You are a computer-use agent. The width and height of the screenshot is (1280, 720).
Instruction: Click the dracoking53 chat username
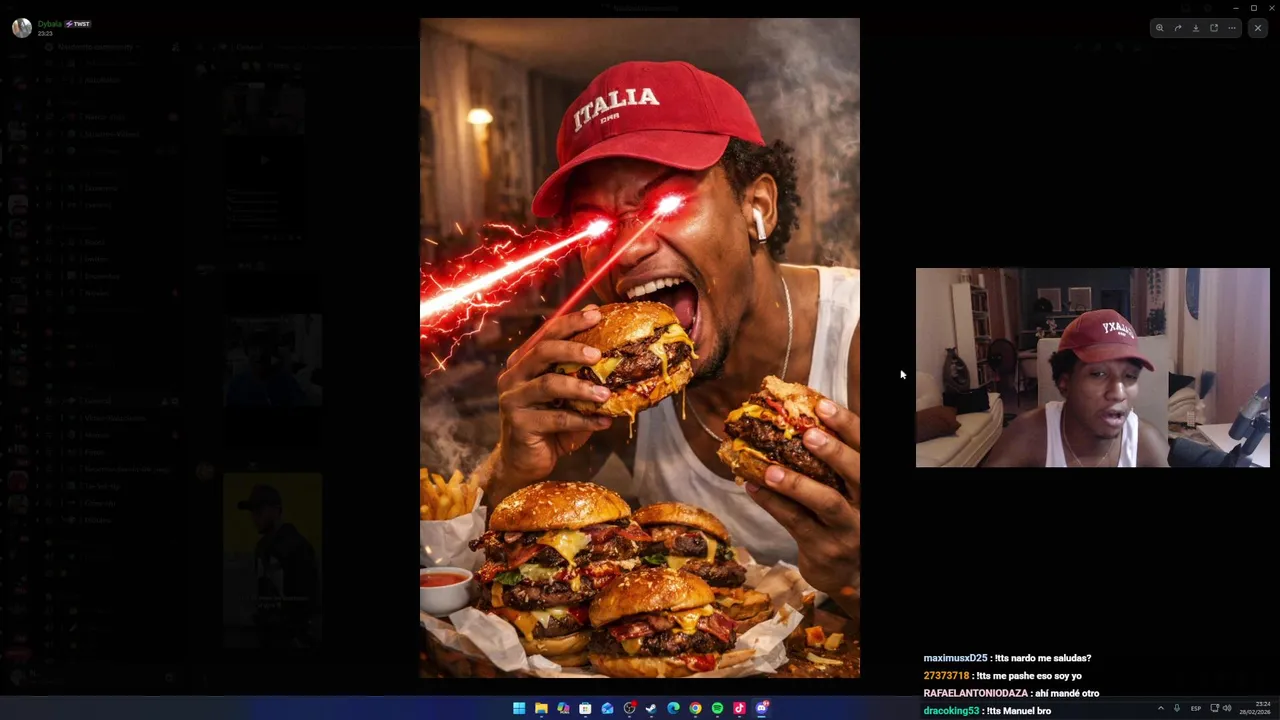(951, 711)
